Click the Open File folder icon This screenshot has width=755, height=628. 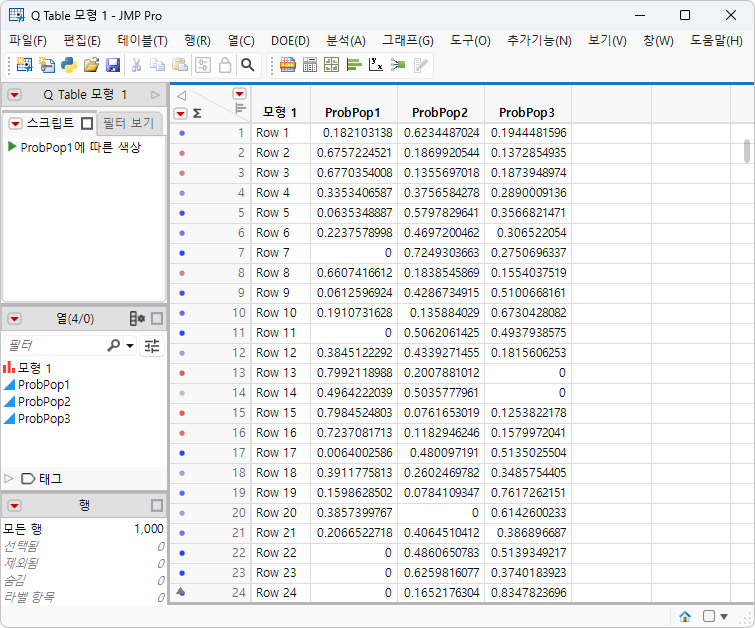91,65
